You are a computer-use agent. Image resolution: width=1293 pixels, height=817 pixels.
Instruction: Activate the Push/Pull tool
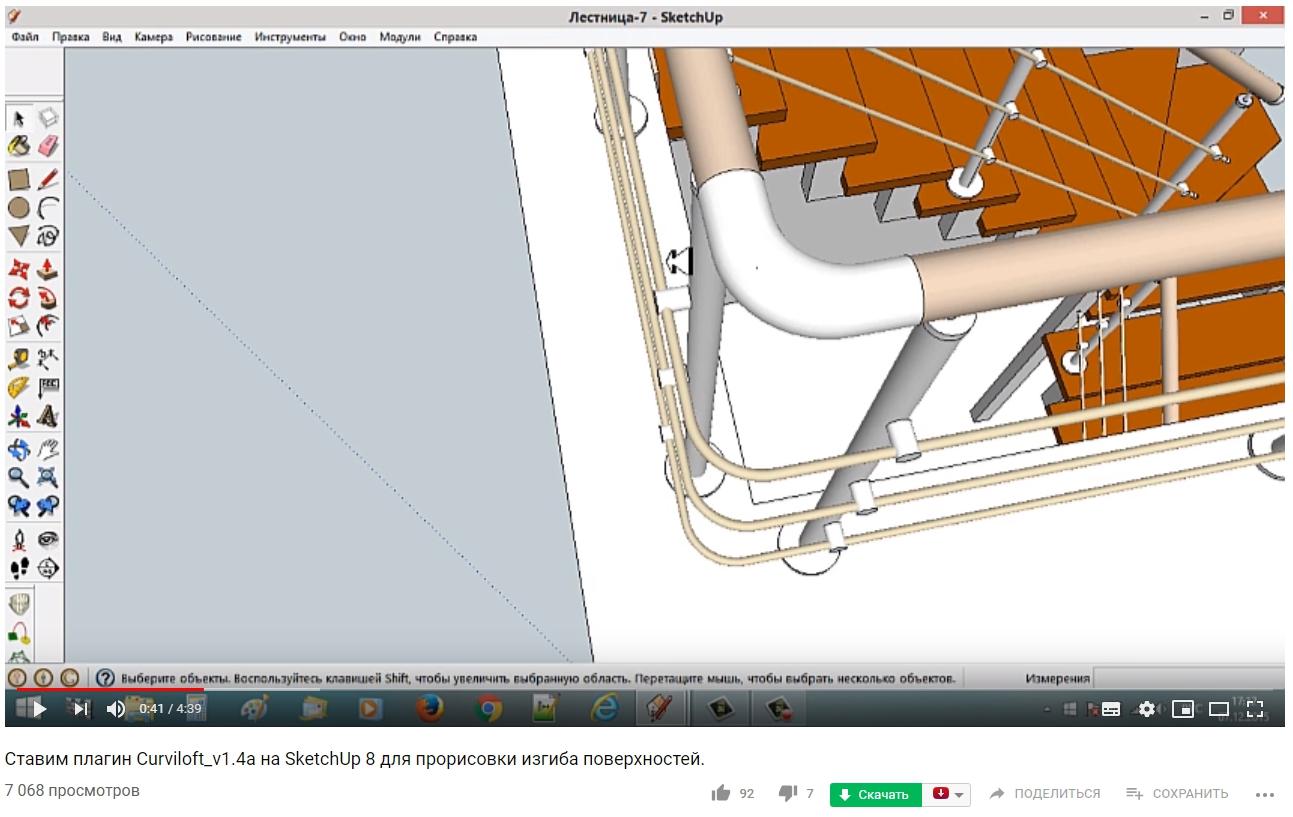pyautogui.click(x=48, y=270)
